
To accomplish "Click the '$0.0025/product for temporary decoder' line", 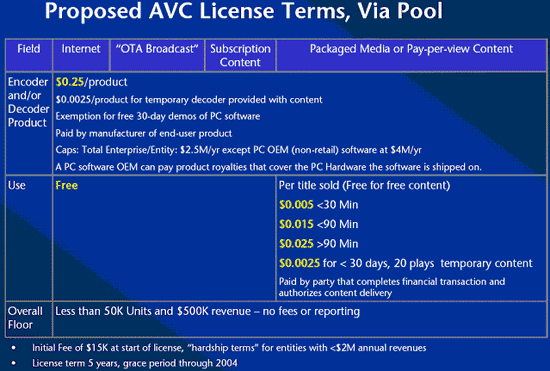I will 189,100.
